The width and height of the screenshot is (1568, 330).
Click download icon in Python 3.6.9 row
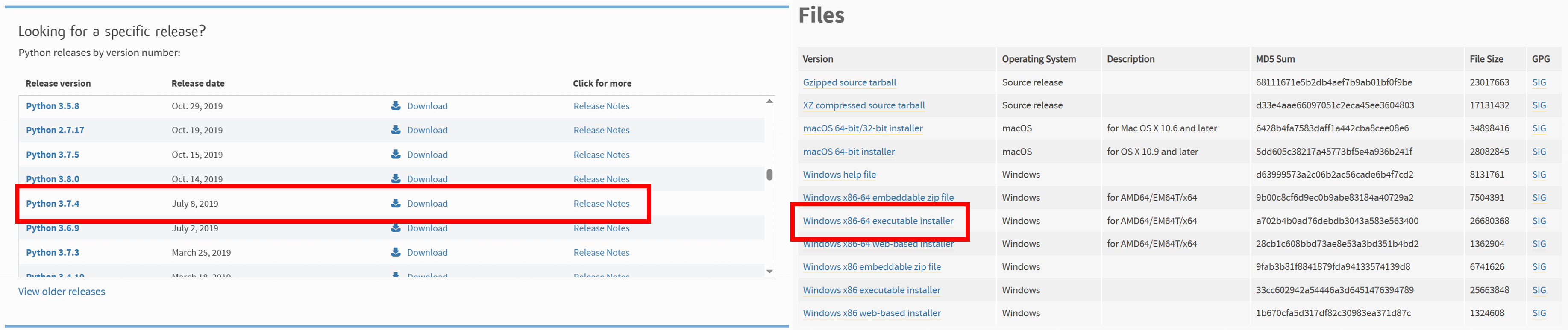pyautogui.click(x=396, y=228)
